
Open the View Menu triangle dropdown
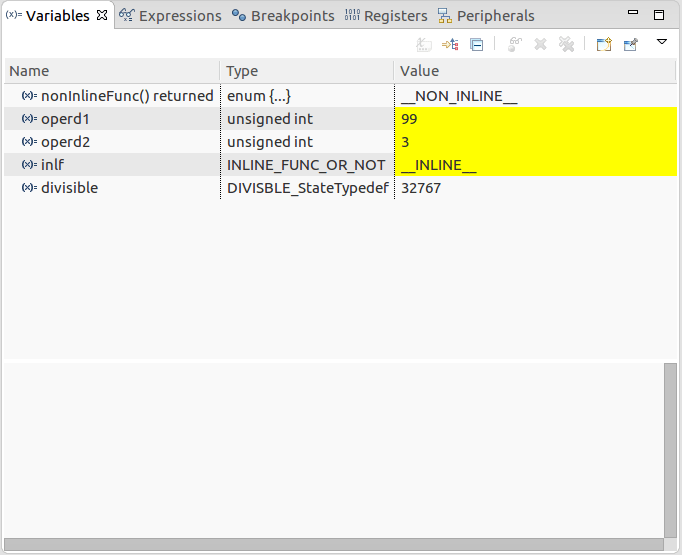coord(662,42)
